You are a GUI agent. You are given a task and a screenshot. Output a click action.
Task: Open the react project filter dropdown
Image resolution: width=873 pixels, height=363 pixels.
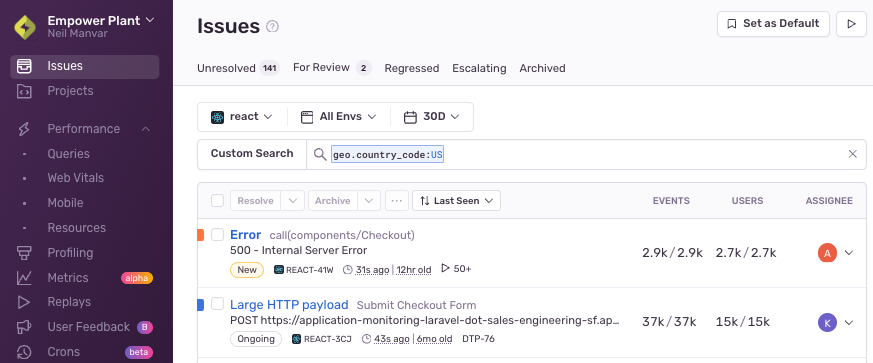pos(242,117)
